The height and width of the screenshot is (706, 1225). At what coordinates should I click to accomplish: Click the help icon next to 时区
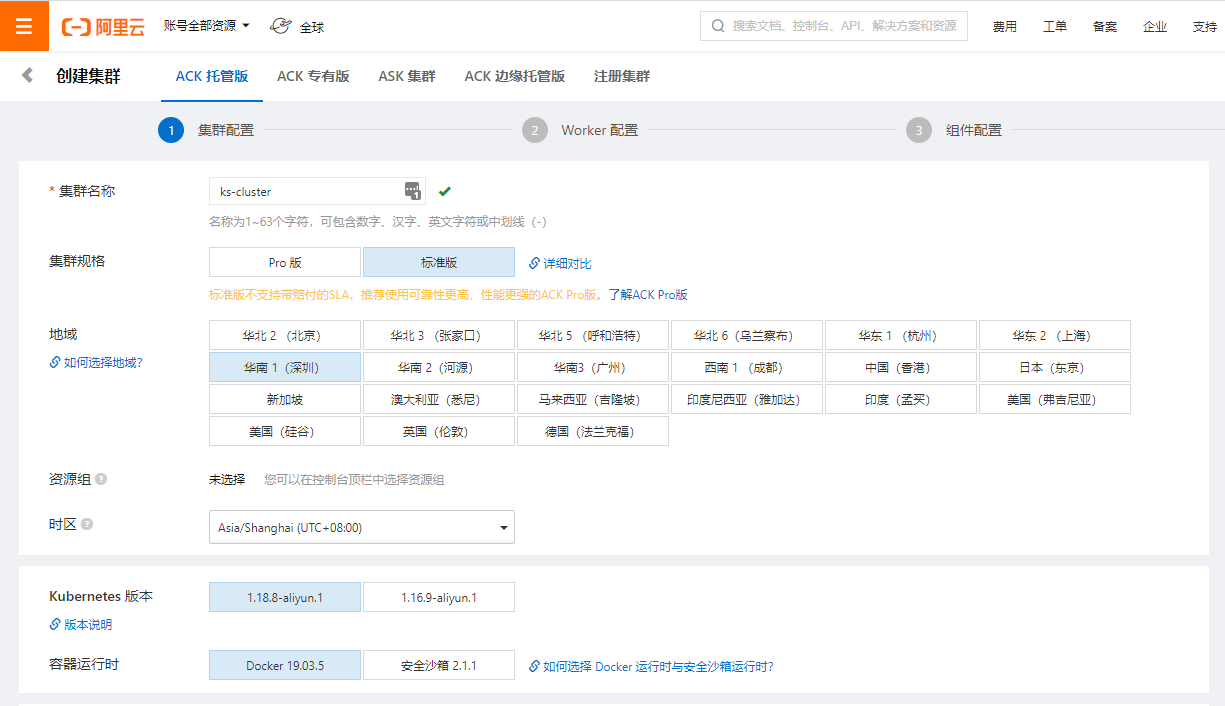pyautogui.click(x=87, y=524)
